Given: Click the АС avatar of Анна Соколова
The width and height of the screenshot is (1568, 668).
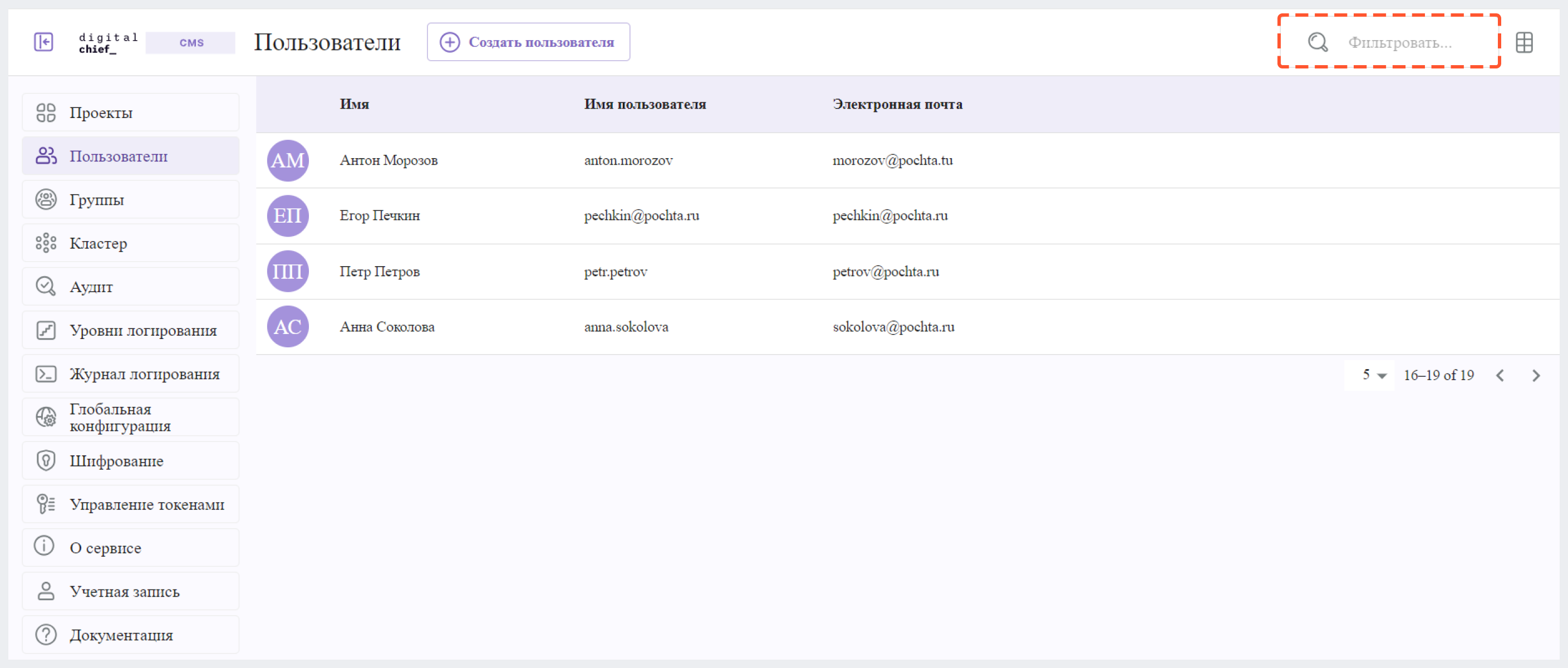Looking at the screenshot, I should pos(288,326).
